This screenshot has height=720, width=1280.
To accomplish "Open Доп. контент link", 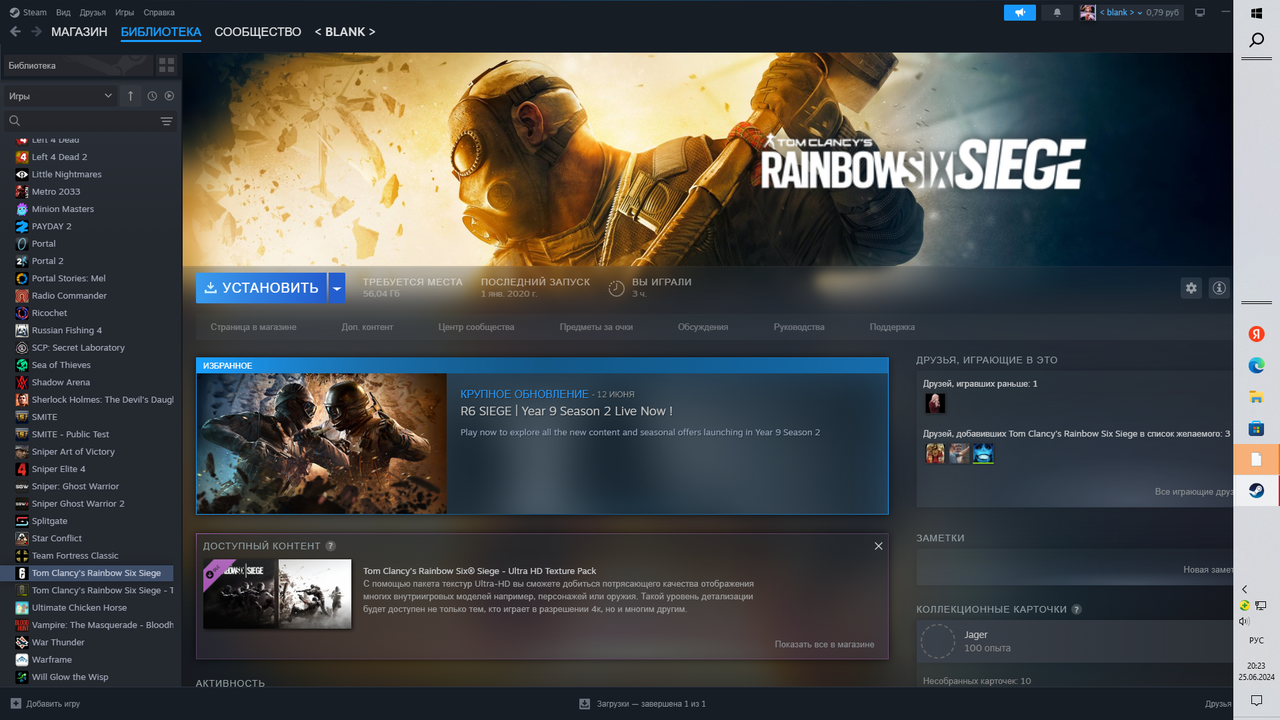I will click(x=367, y=327).
